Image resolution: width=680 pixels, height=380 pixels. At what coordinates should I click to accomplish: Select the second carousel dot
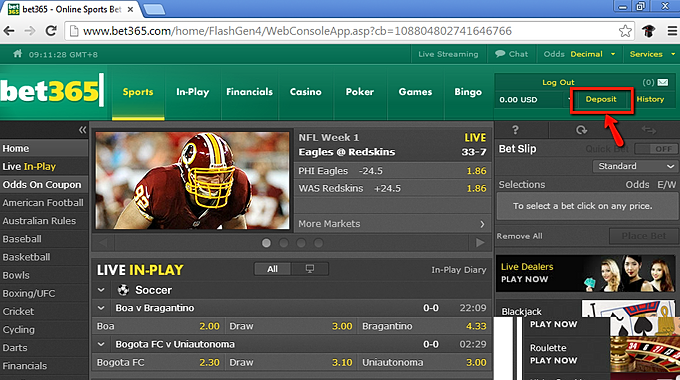284,243
